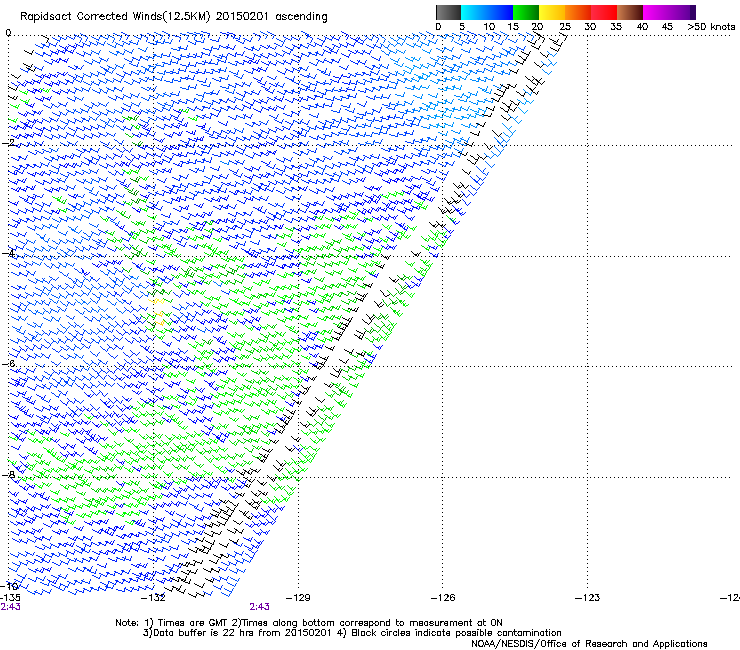
Task: Click the yellow wind barbs near -132
Action: coord(158,311)
